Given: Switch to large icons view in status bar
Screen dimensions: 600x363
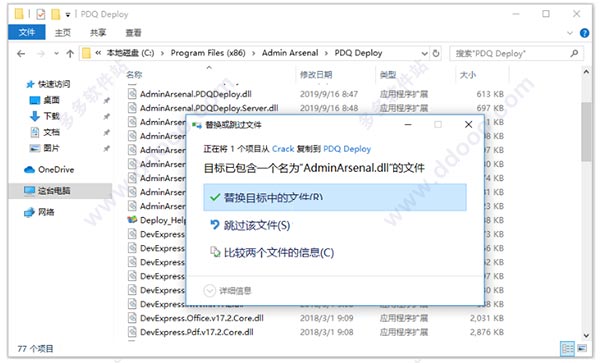Looking at the screenshot, I should 582,348.
